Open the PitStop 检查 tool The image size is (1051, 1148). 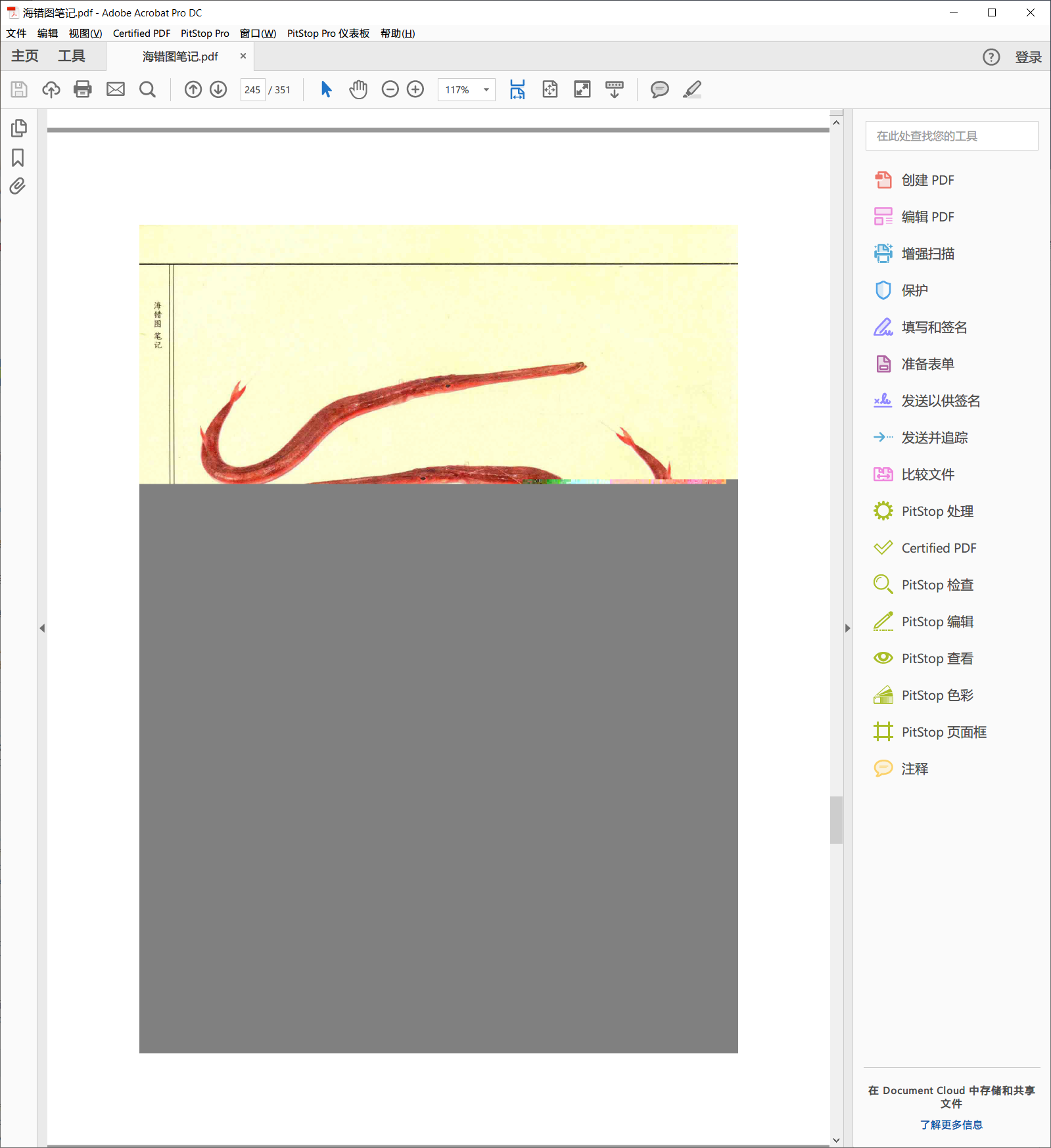click(x=924, y=585)
